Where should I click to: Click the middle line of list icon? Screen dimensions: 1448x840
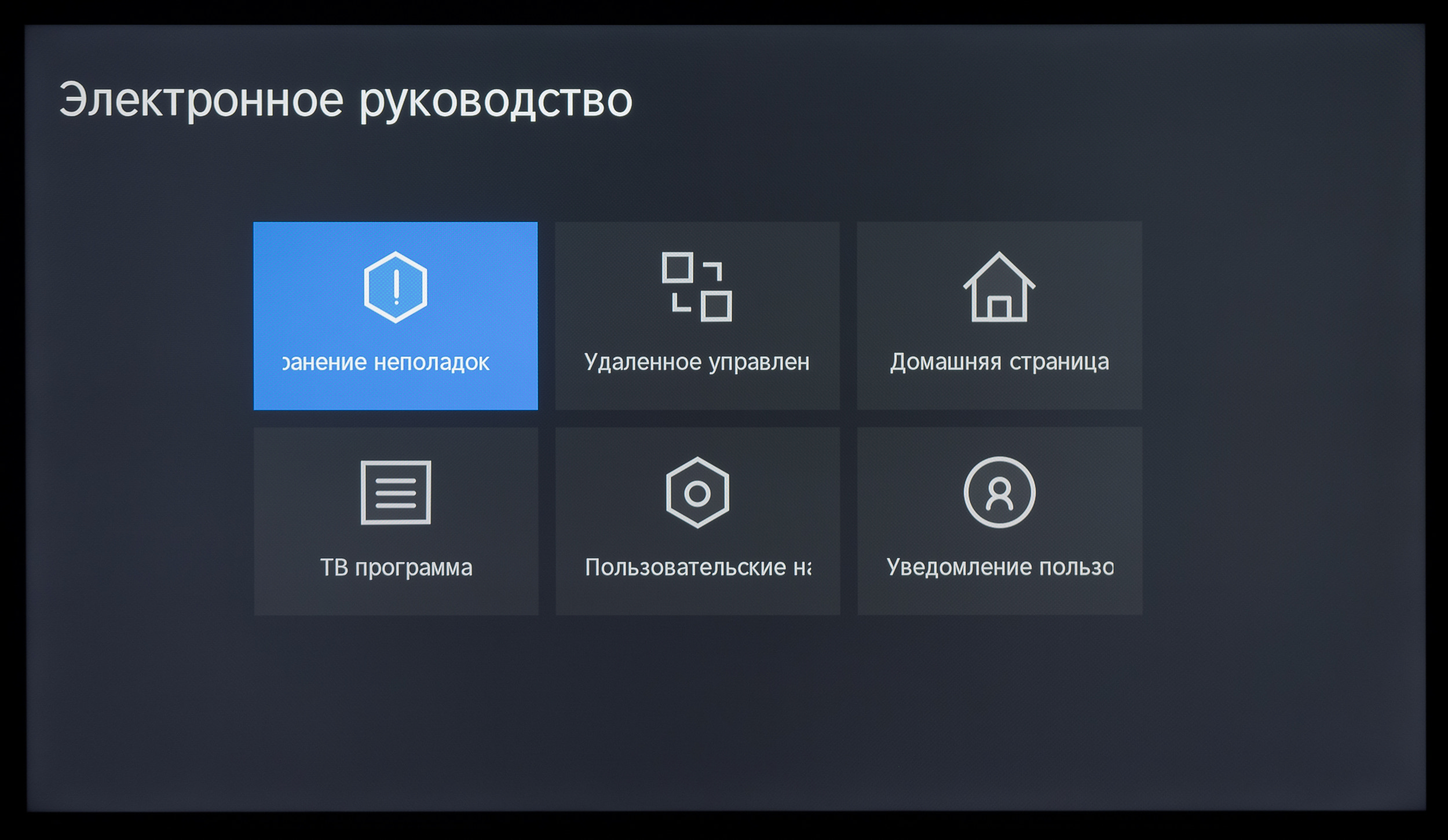[396, 493]
